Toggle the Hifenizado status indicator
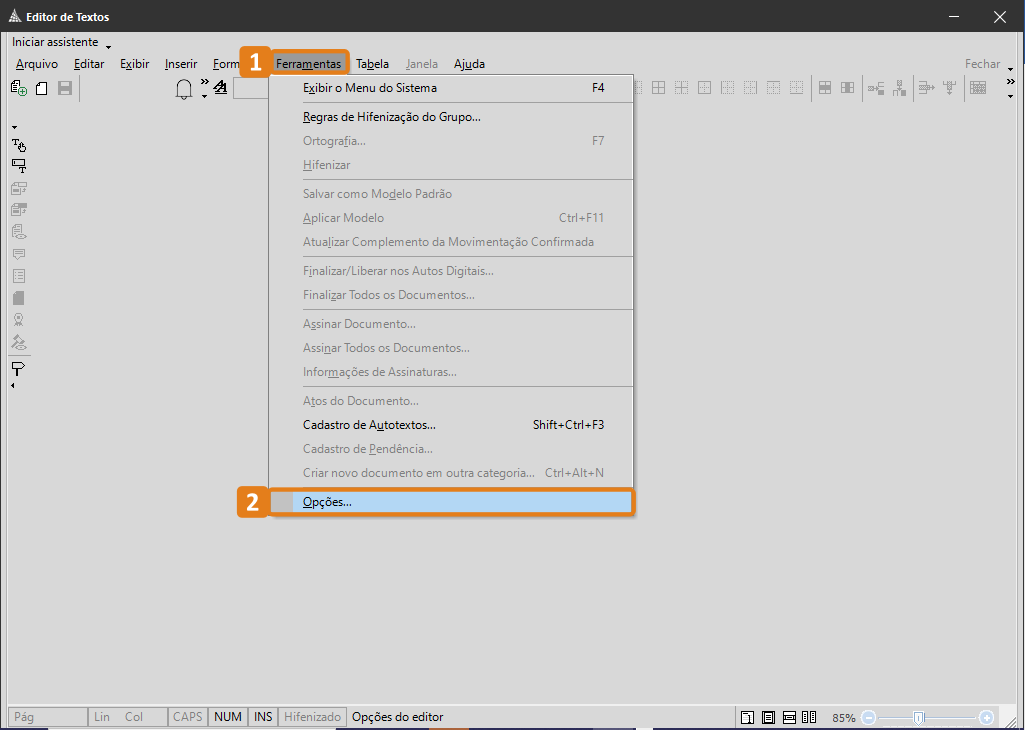The width and height of the screenshot is (1025, 730). pyautogui.click(x=313, y=717)
